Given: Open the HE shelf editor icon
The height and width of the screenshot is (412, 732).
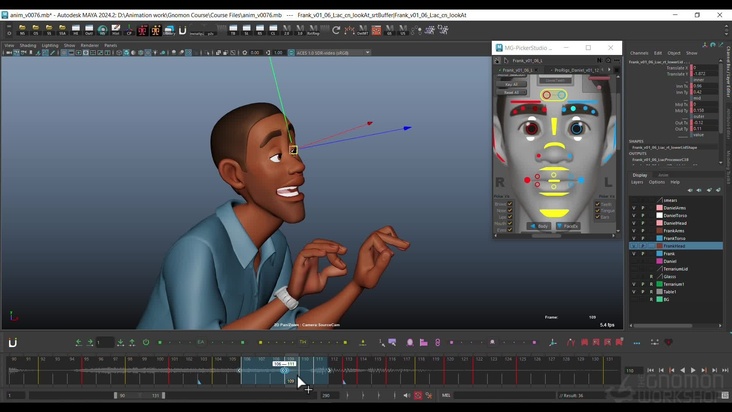Looking at the screenshot, I should tap(76, 30).
